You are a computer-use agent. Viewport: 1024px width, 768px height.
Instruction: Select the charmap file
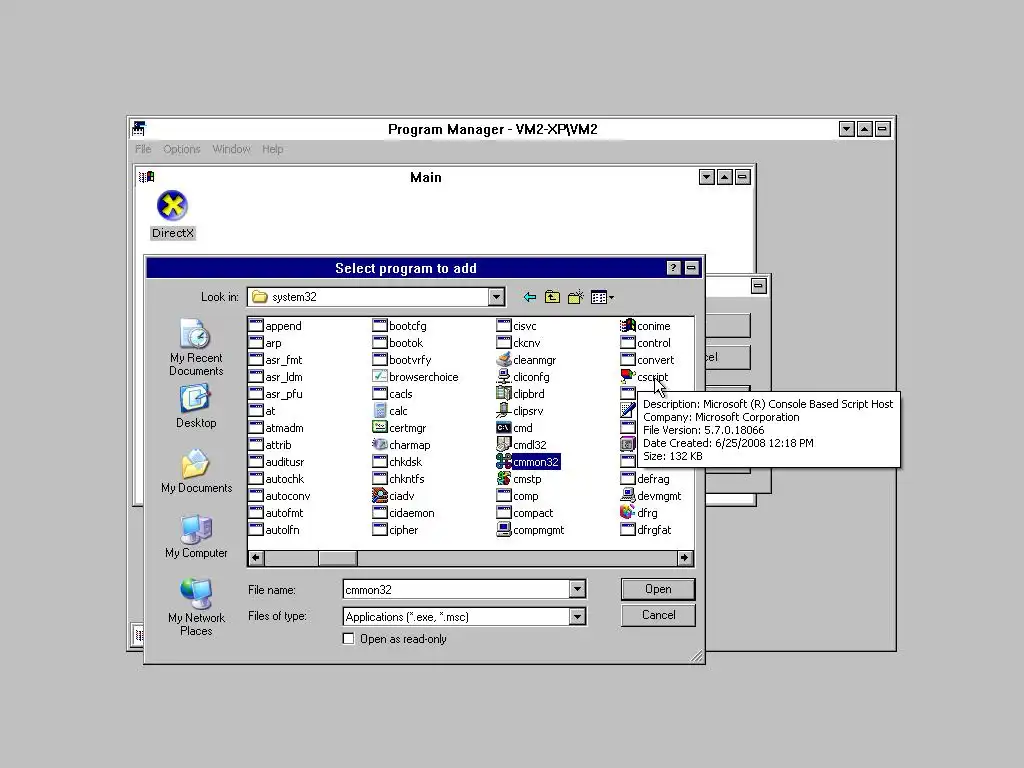pos(401,445)
